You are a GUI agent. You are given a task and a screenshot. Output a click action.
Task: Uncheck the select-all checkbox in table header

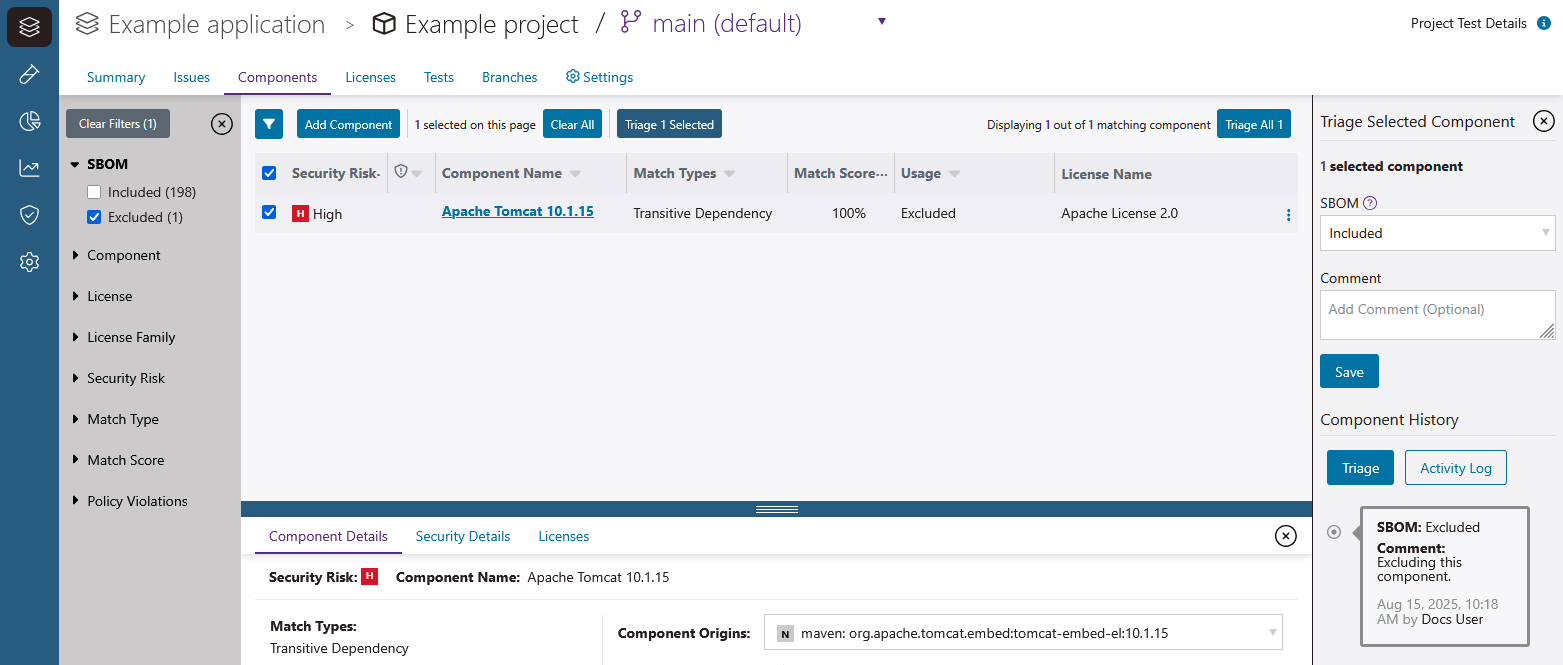click(x=268, y=172)
